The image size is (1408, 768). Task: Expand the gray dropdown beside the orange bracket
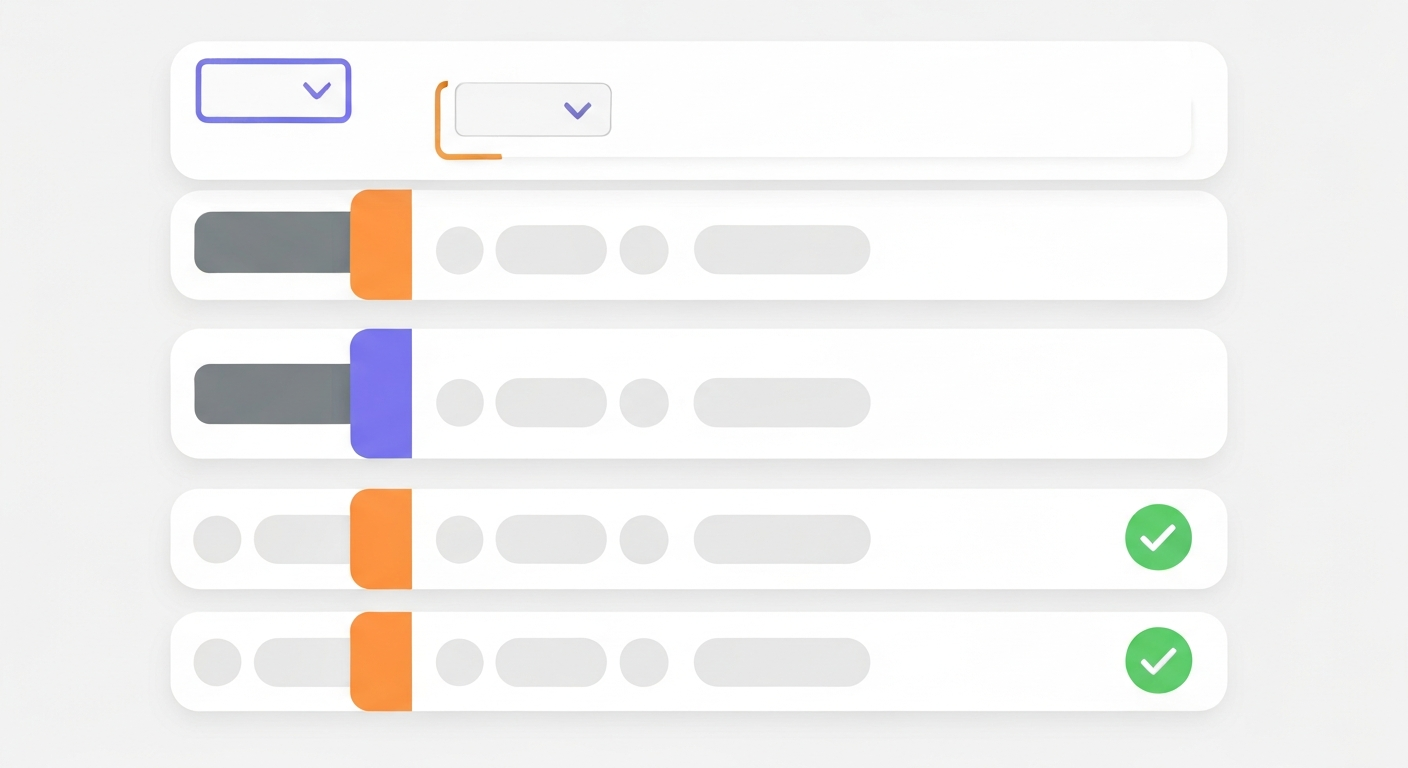tap(532, 110)
